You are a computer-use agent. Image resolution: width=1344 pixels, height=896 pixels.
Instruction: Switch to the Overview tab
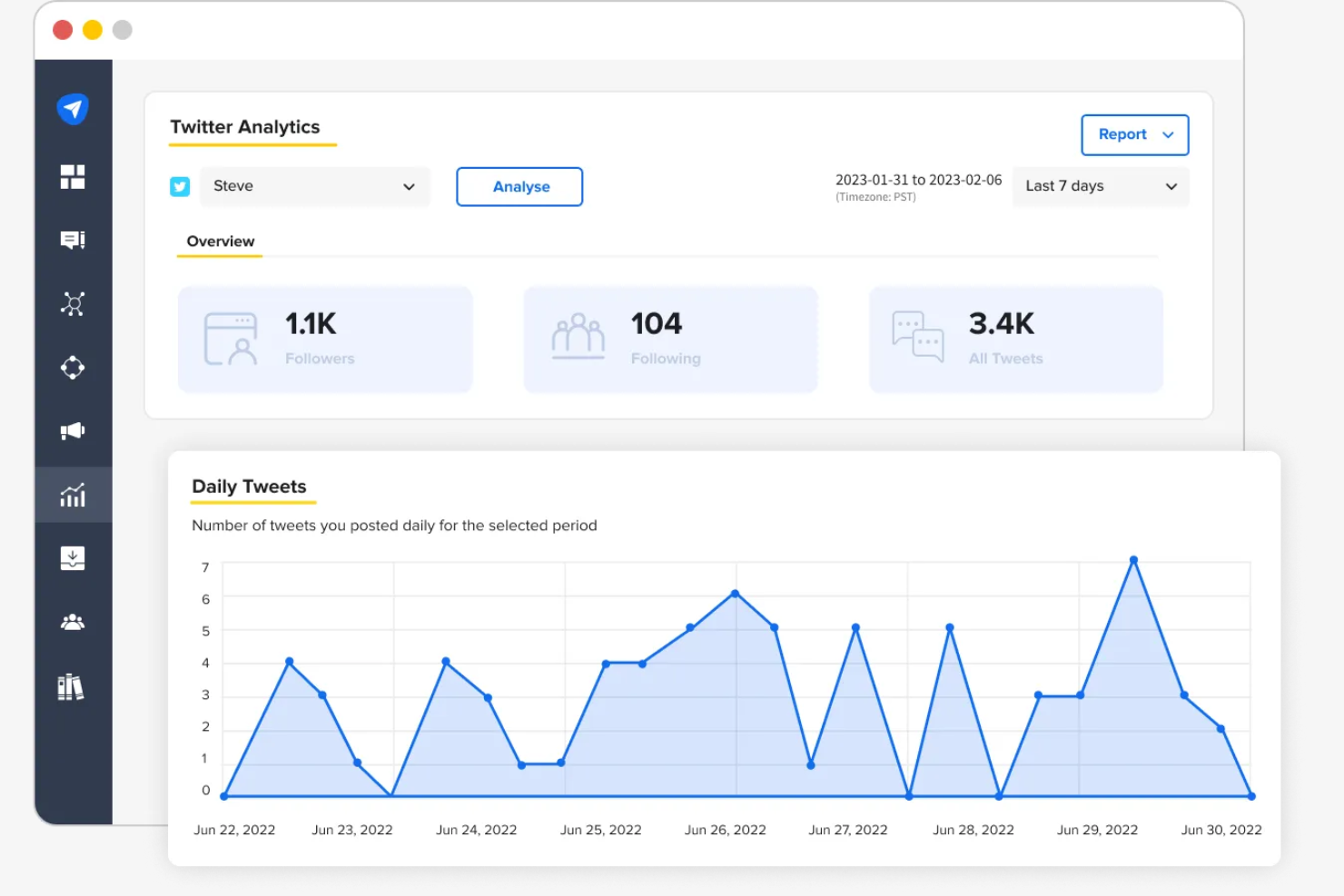coord(220,241)
